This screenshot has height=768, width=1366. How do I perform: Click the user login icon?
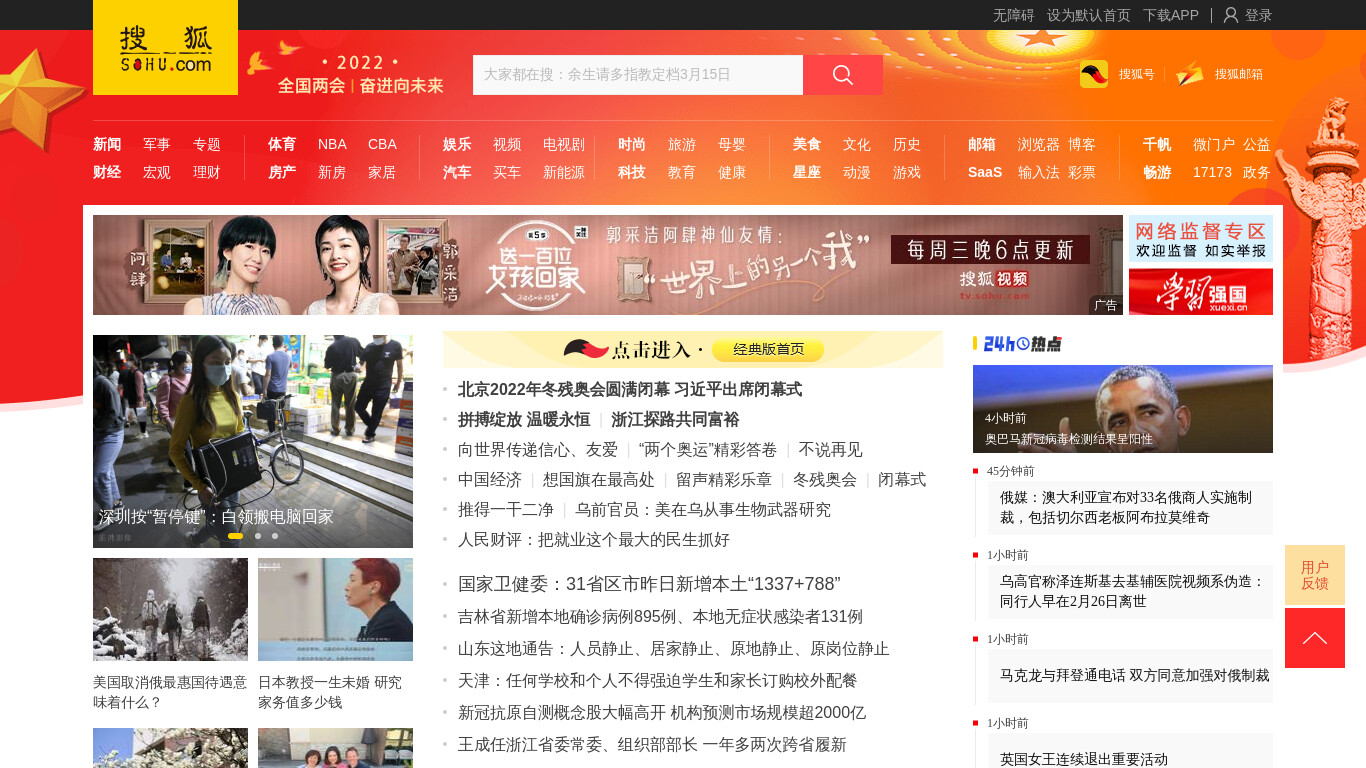pos(1231,15)
